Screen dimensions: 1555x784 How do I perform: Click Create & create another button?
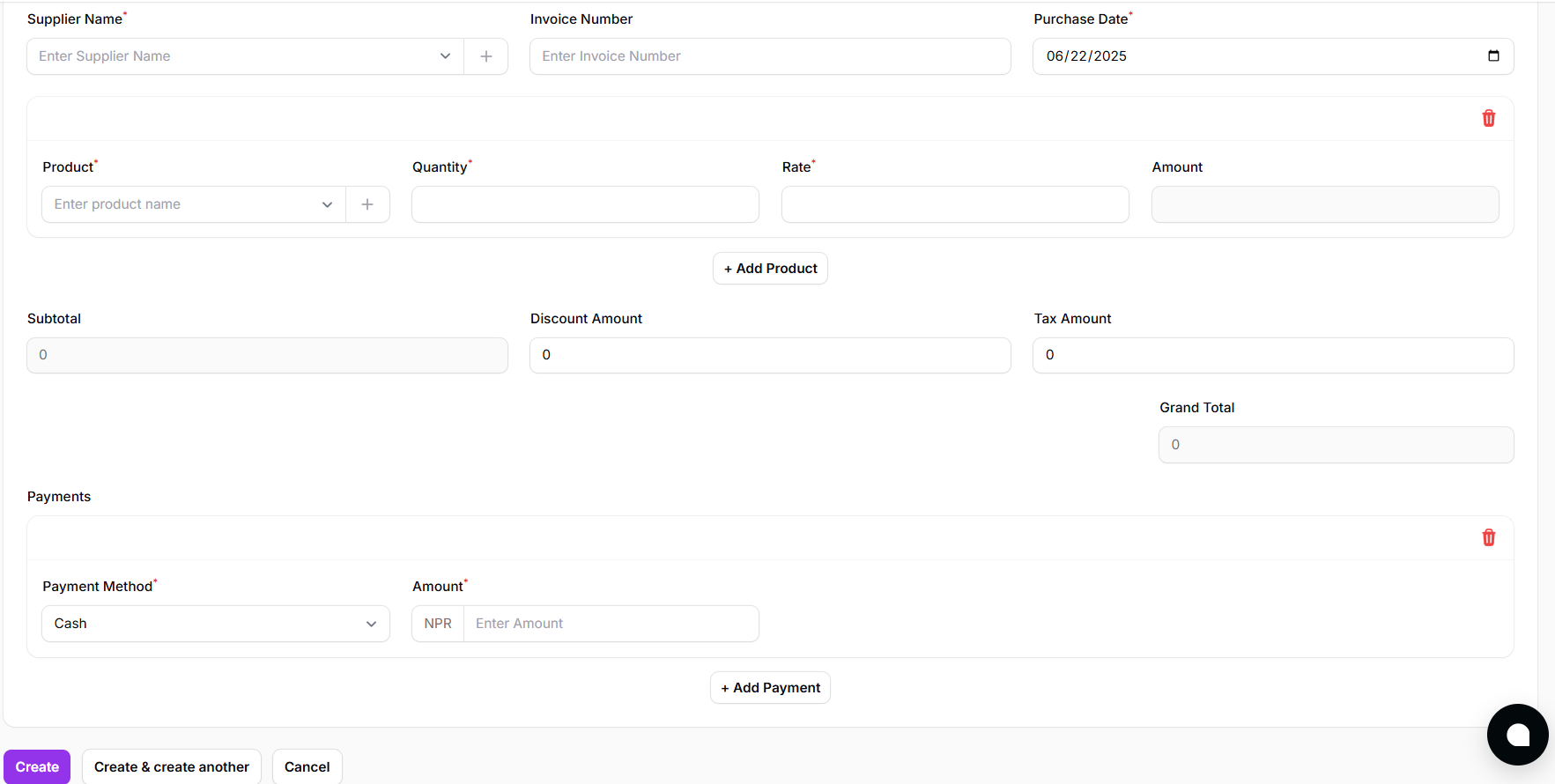click(x=172, y=766)
